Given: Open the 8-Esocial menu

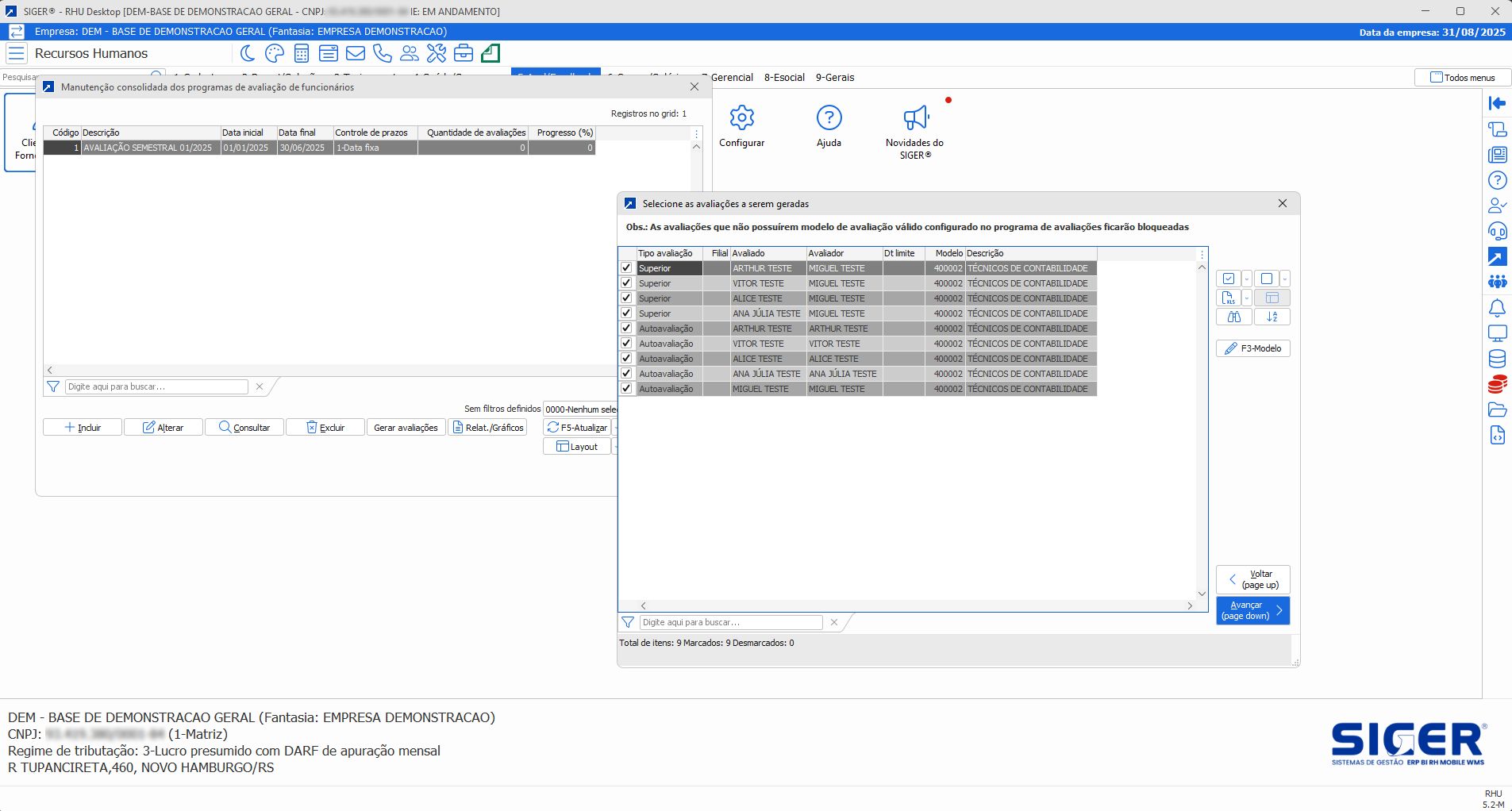Looking at the screenshot, I should coord(783,78).
